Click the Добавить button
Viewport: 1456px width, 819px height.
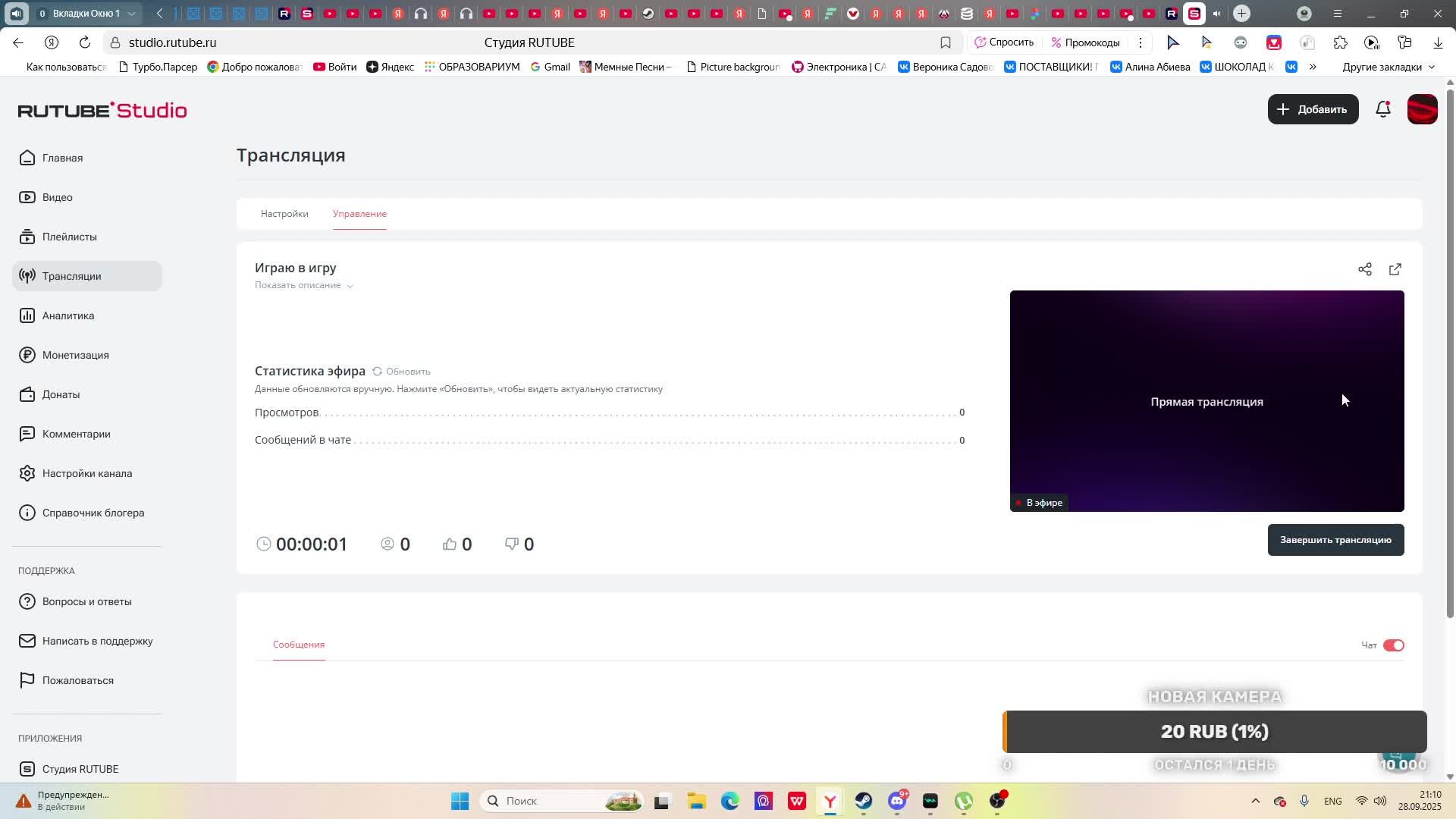point(1313,109)
